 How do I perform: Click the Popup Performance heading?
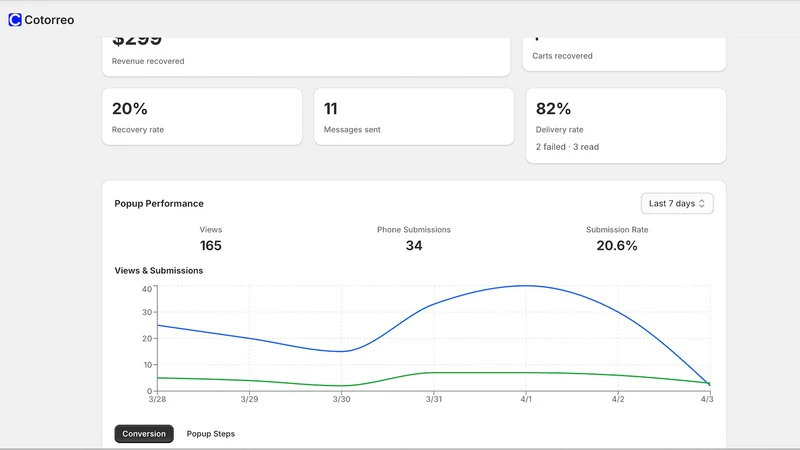pos(159,204)
